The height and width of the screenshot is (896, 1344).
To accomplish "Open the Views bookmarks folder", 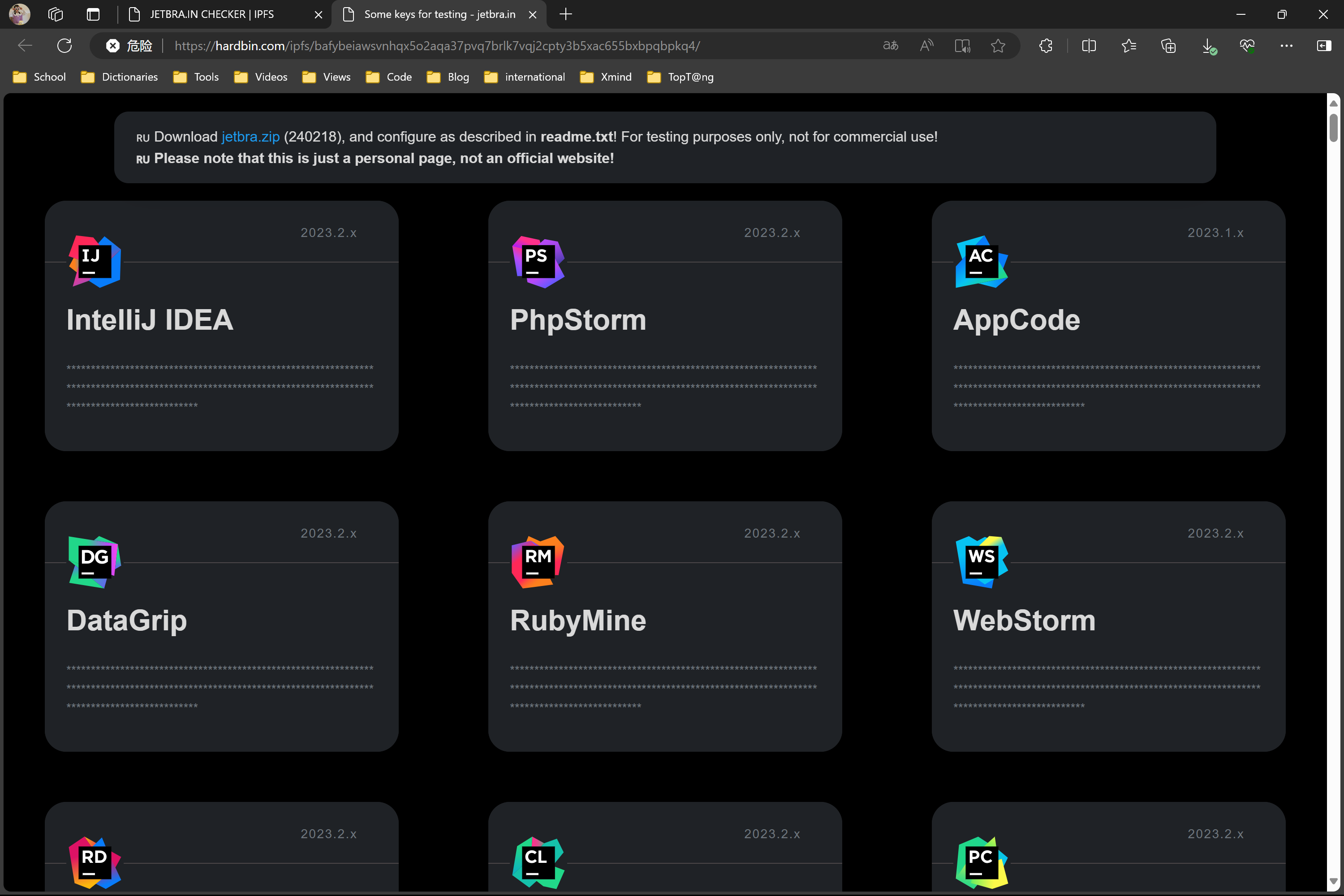I will click(x=326, y=77).
